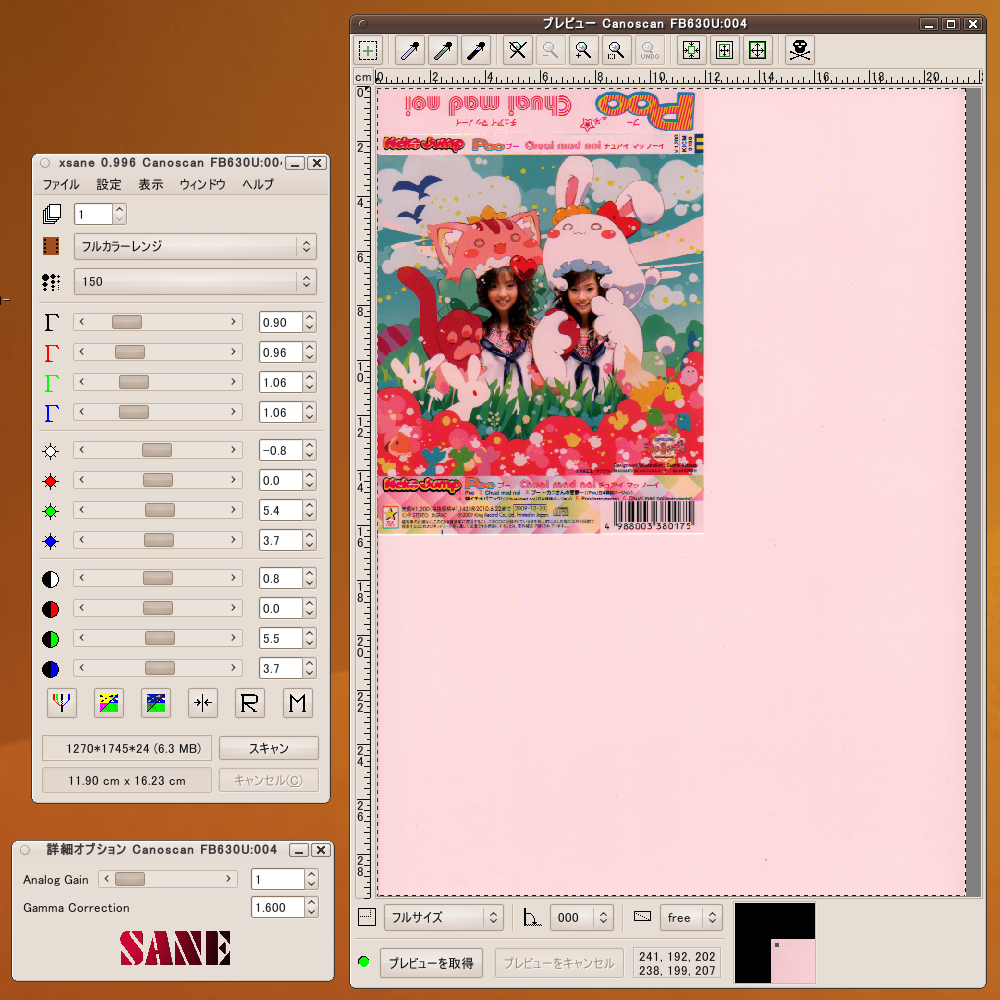The height and width of the screenshot is (1000, 1000).
Task: Pick the white point pipette tool
Action: pos(410,50)
